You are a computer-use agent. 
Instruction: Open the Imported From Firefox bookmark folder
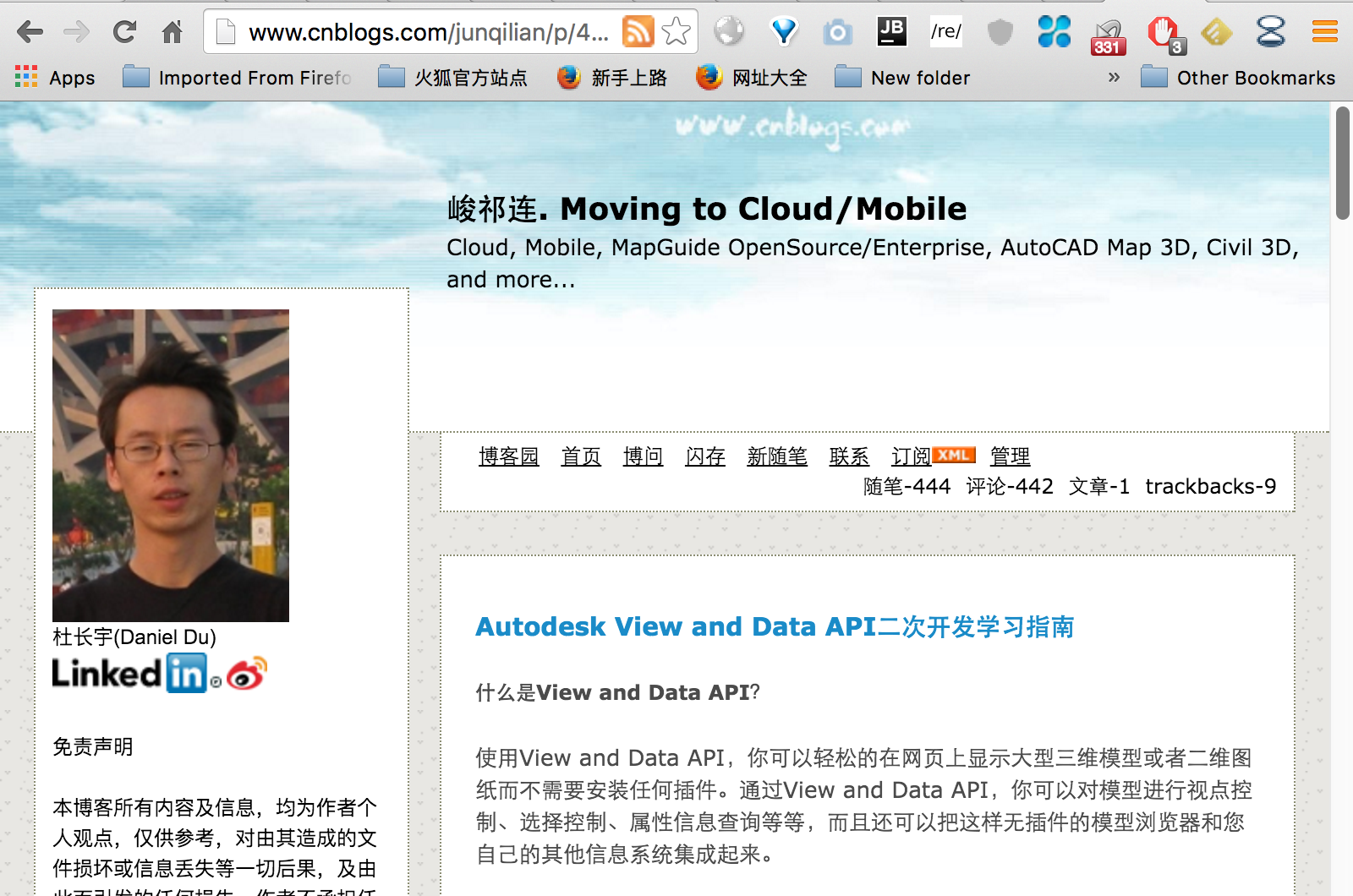[238, 78]
